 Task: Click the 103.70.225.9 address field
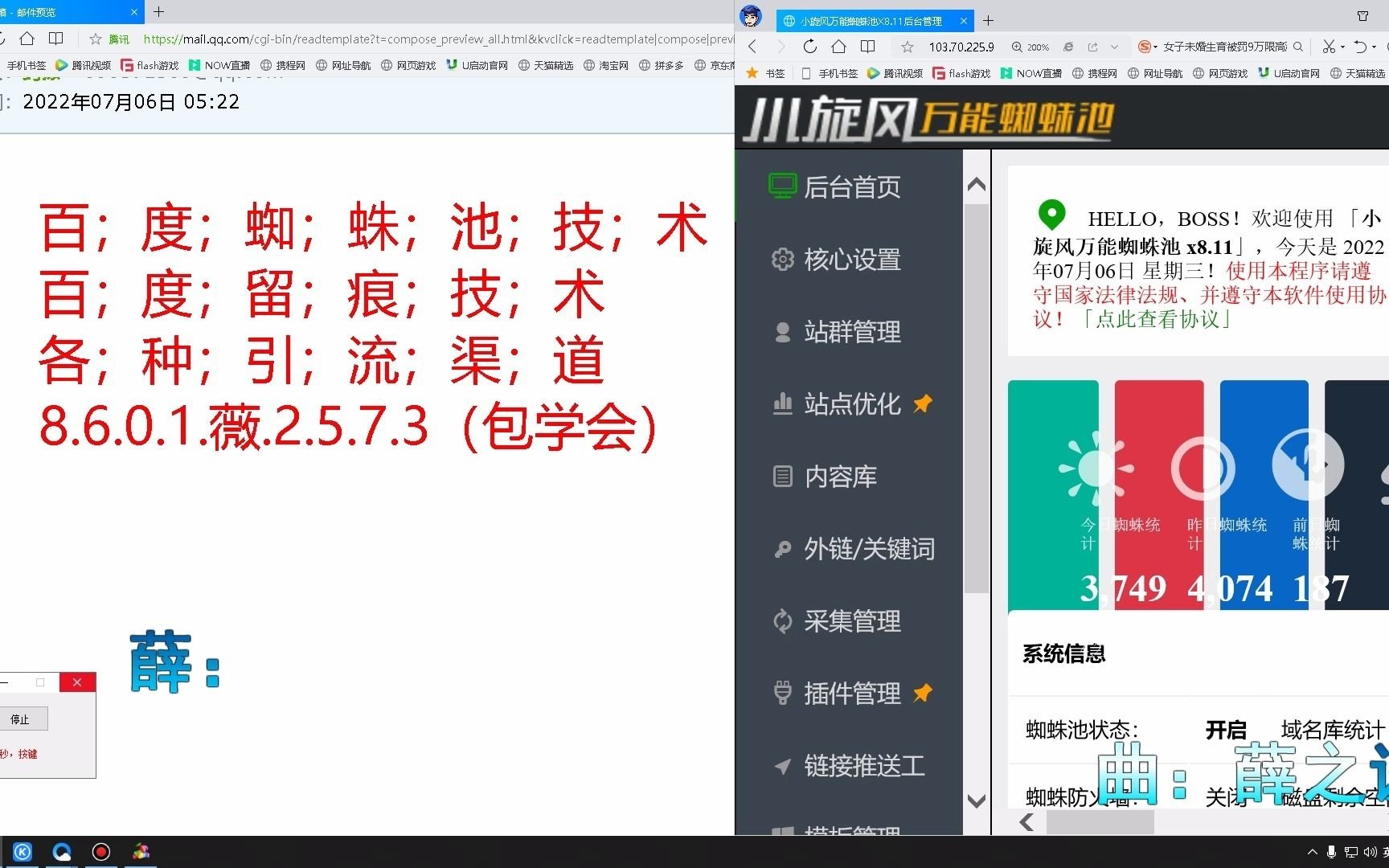click(961, 47)
